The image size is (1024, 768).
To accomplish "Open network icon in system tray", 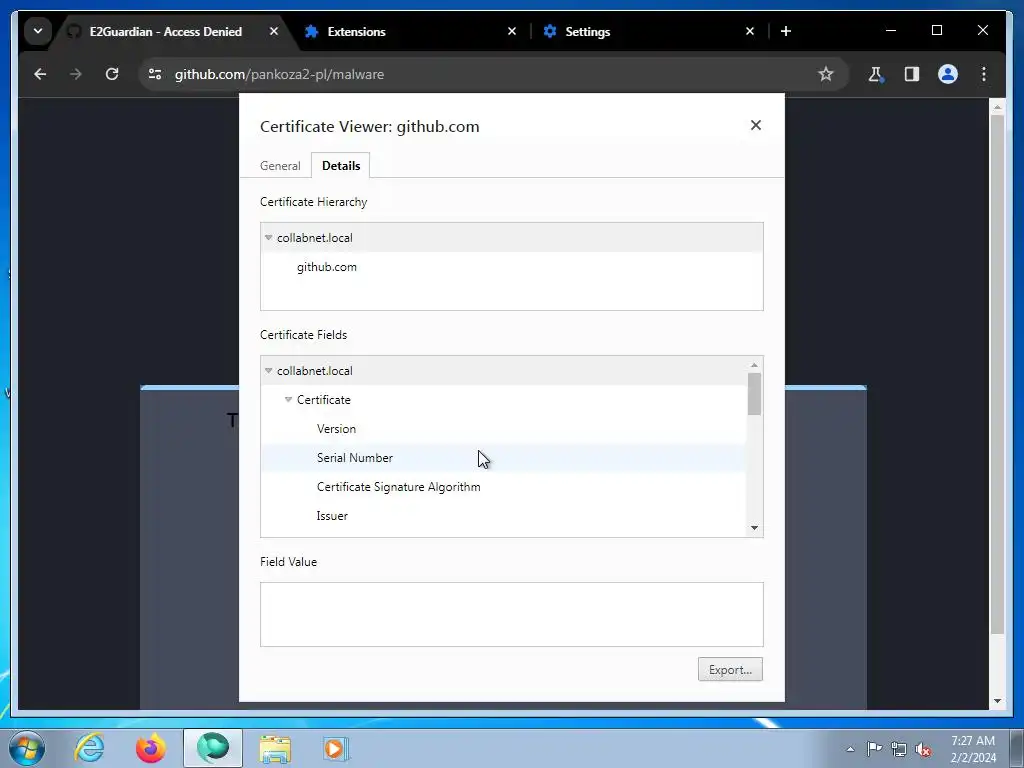I will (899, 749).
